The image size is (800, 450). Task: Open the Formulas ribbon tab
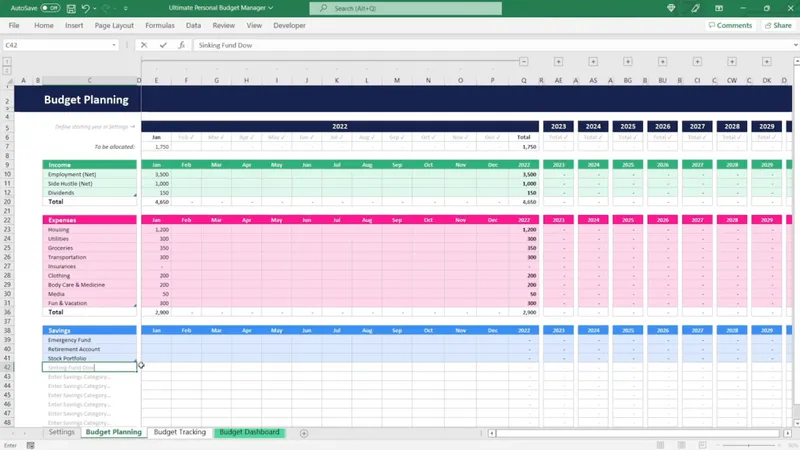pyautogui.click(x=160, y=26)
